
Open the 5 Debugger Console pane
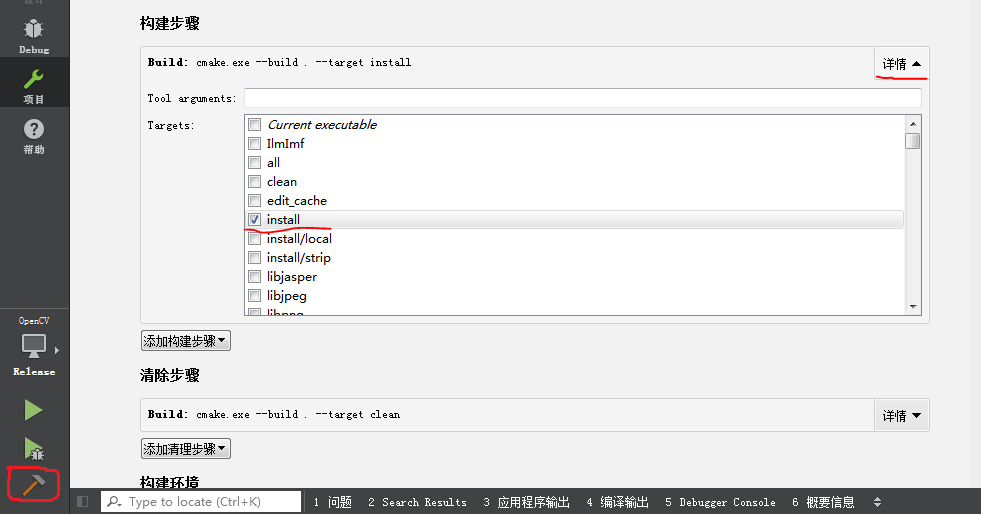720,502
